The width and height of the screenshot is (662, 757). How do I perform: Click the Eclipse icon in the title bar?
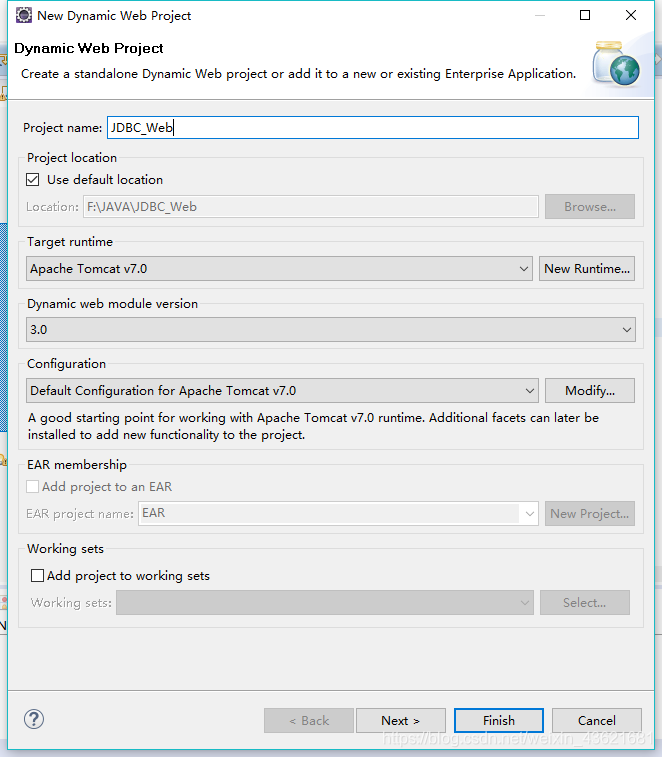tap(24, 15)
